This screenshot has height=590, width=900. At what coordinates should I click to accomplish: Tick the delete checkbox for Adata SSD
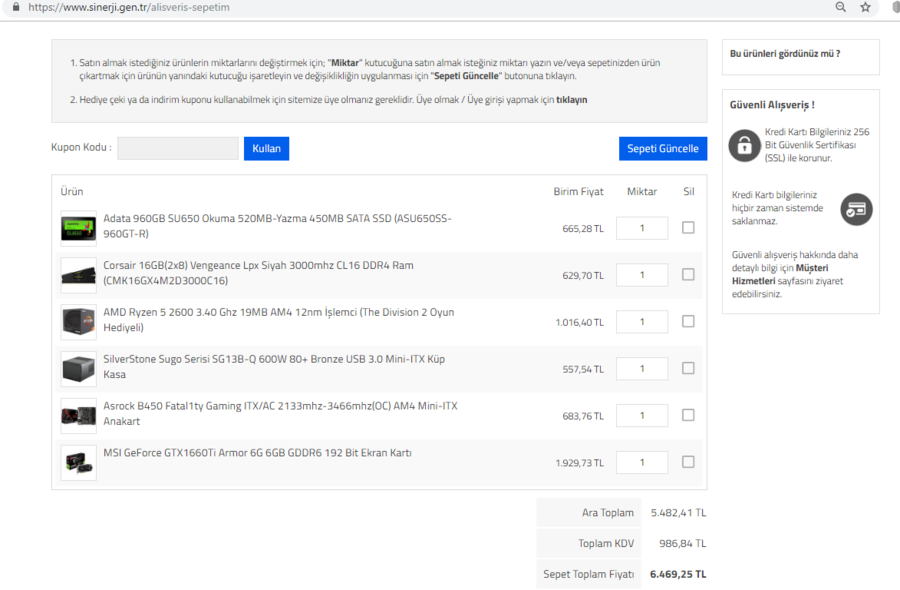[688, 228]
